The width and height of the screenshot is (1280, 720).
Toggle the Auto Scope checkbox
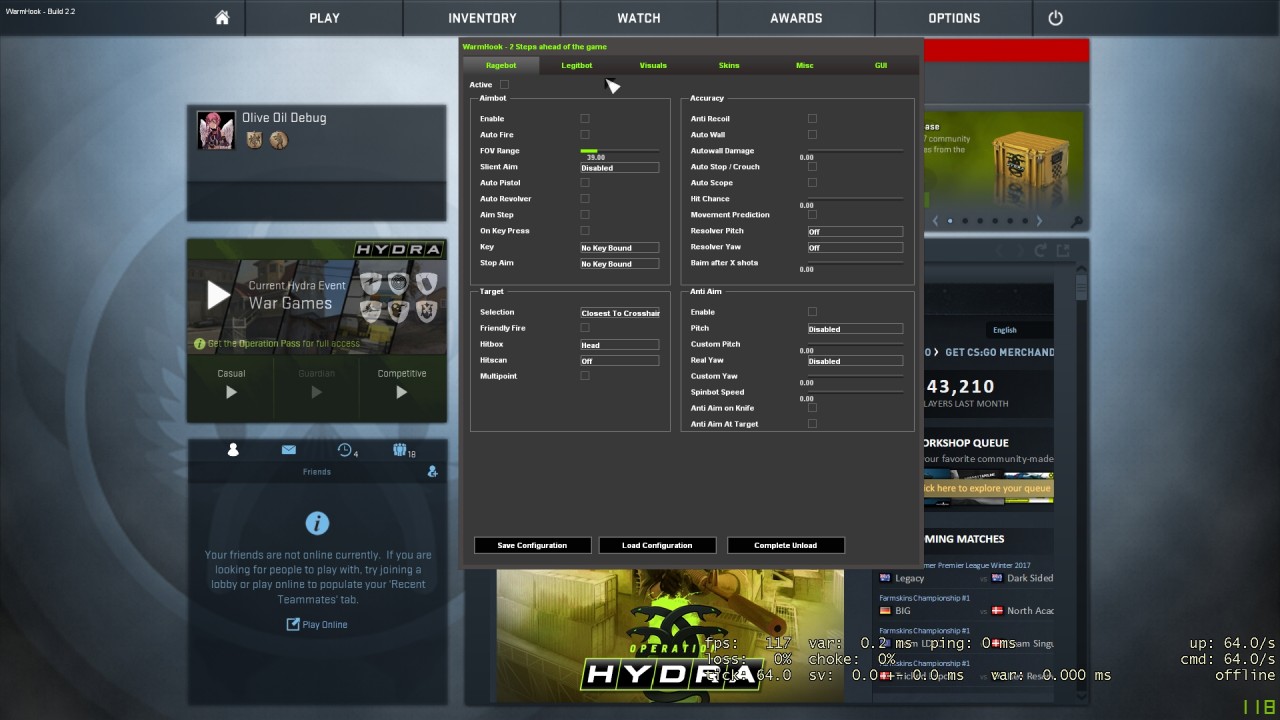(812, 183)
